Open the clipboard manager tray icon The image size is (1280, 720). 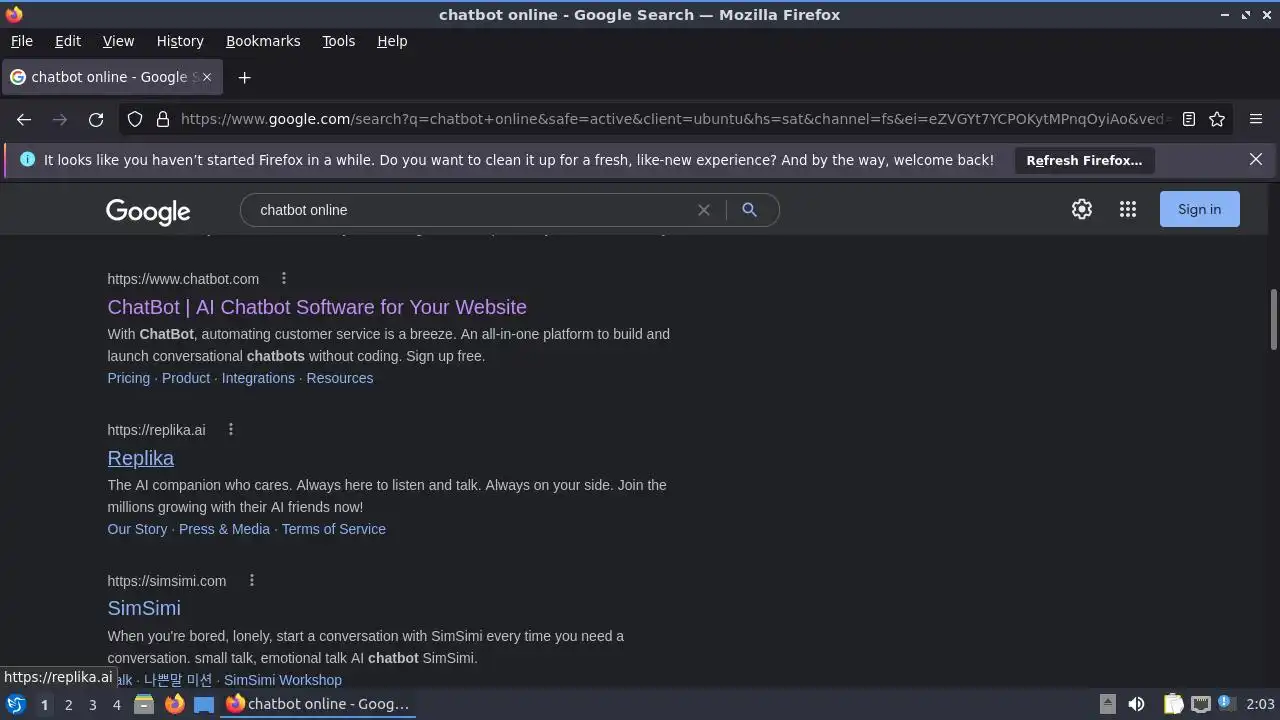[x=1173, y=704]
